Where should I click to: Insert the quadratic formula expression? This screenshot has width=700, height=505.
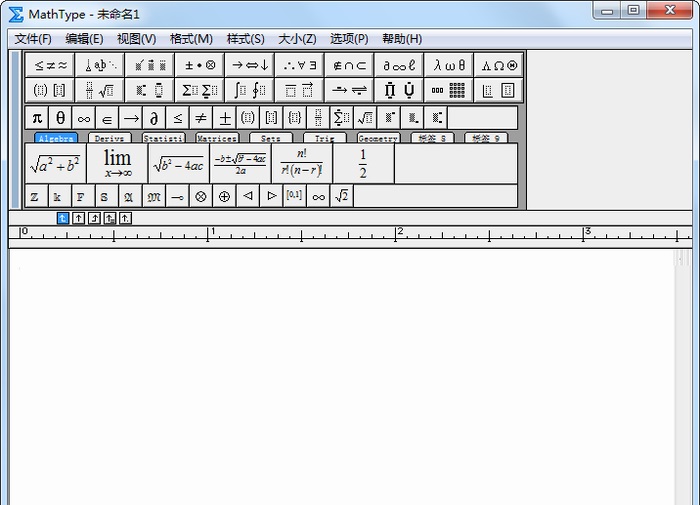(x=240, y=163)
